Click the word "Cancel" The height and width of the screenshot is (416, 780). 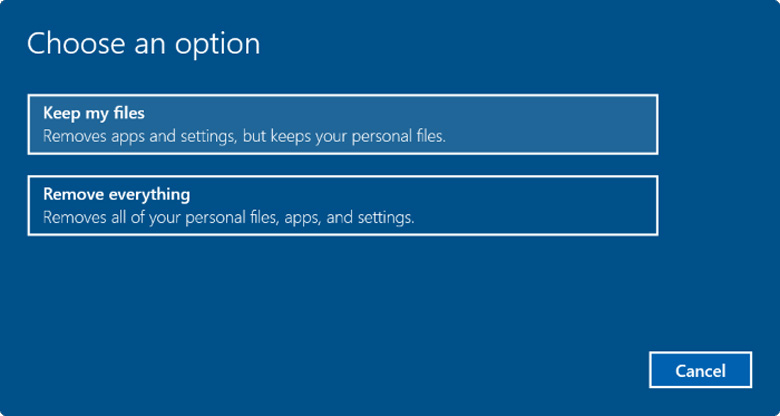click(700, 371)
